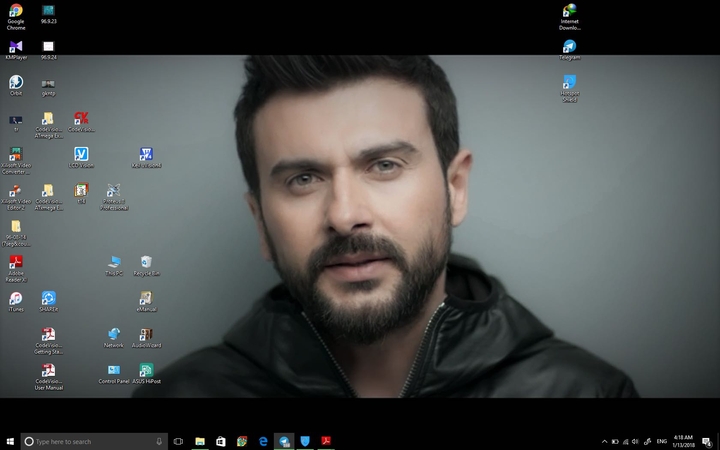Open the clock and calendar flyout
Screen dimensions: 720x450
pyautogui.click(x=683, y=441)
